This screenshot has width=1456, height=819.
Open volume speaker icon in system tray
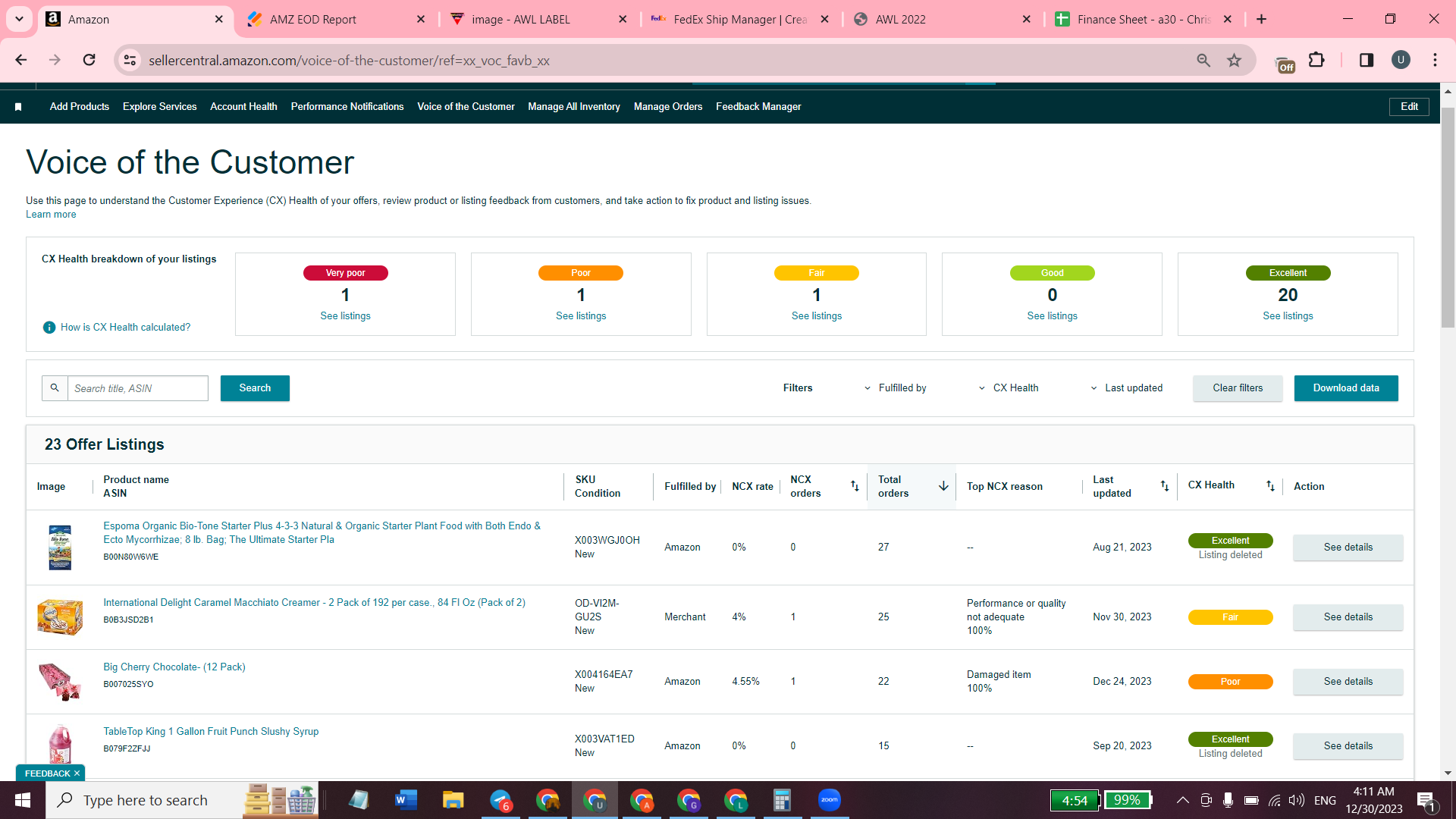click(x=1297, y=800)
